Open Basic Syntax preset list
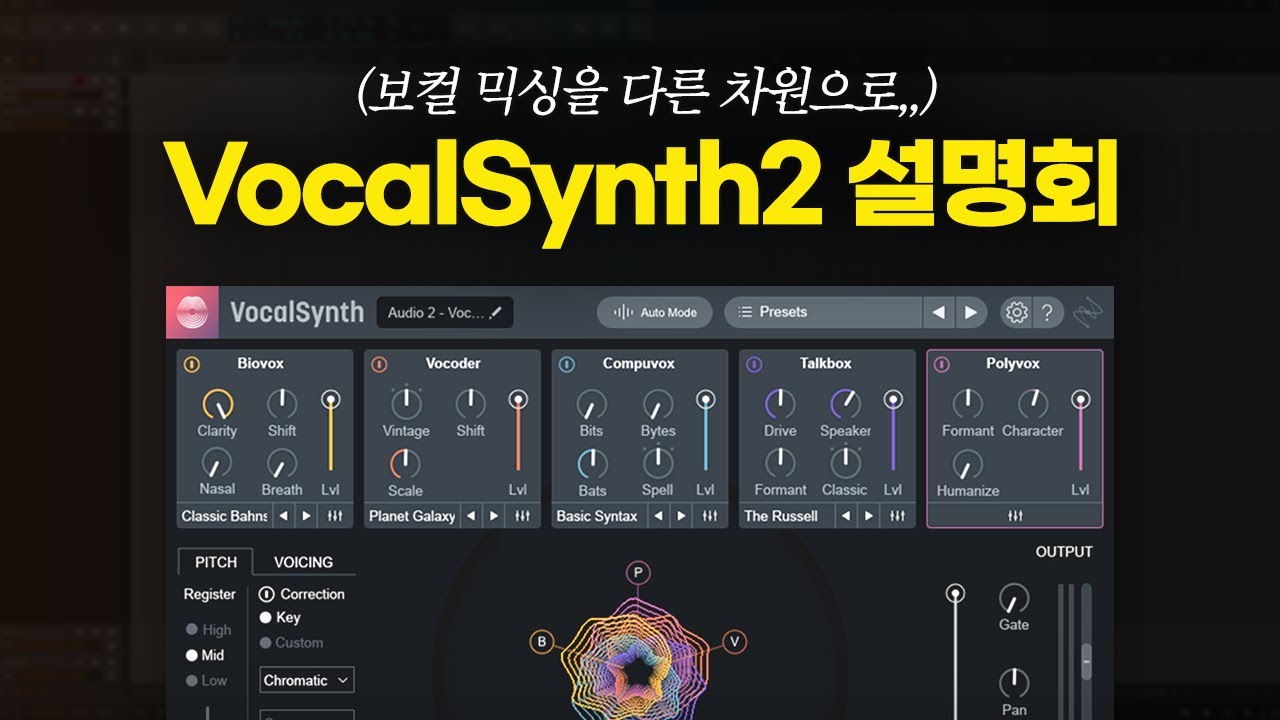Viewport: 1280px width, 720px height. point(598,516)
